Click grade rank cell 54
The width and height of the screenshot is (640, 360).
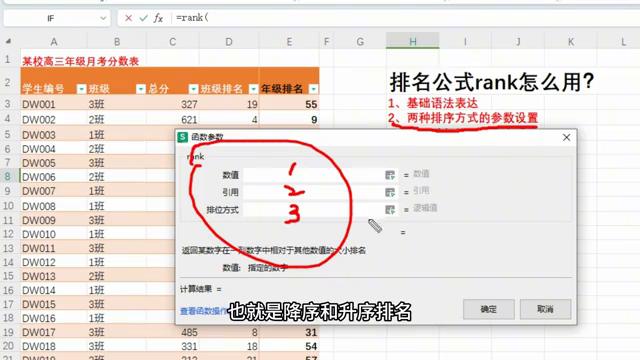[289, 346]
